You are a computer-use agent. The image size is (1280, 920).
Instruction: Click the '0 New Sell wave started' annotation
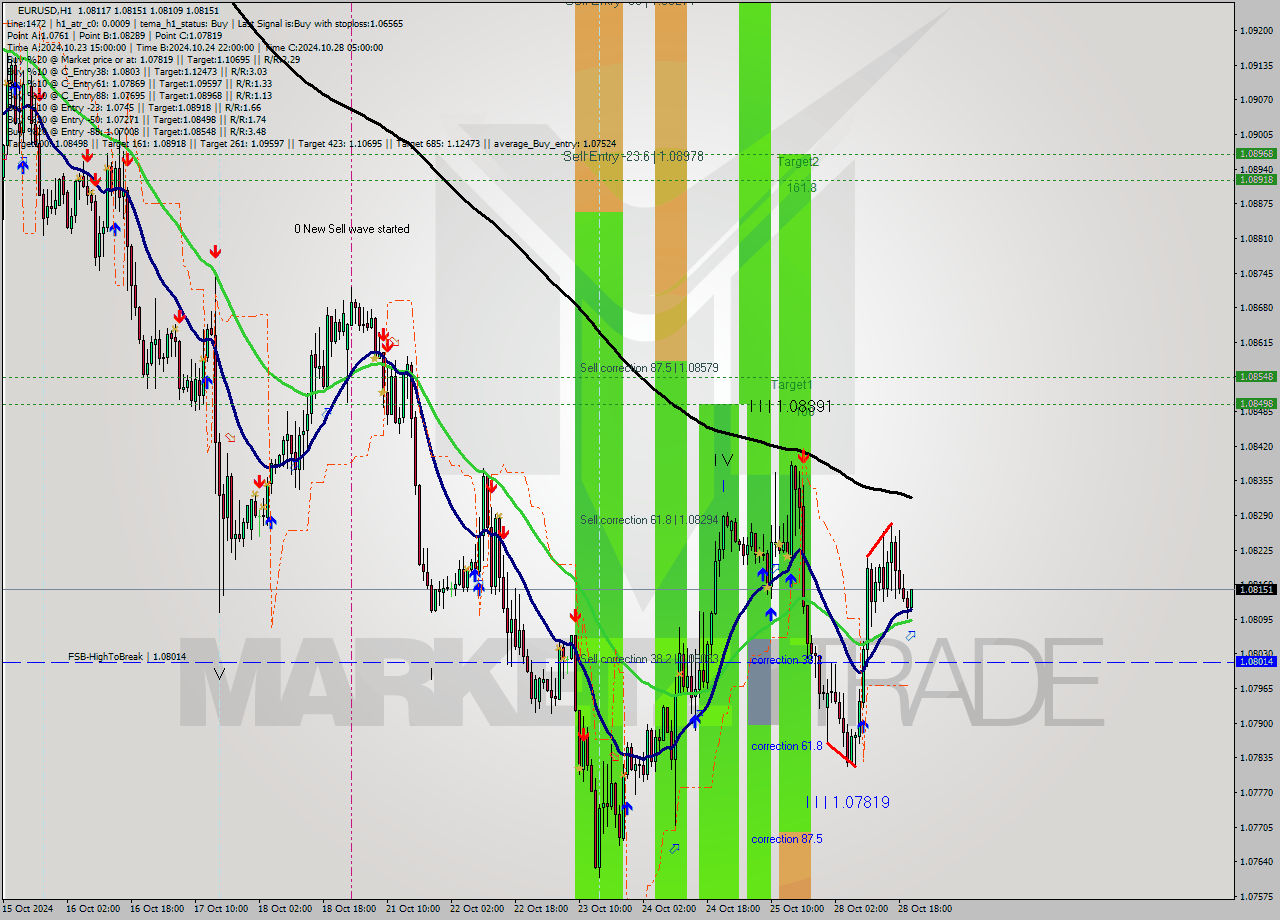[x=352, y=229]
